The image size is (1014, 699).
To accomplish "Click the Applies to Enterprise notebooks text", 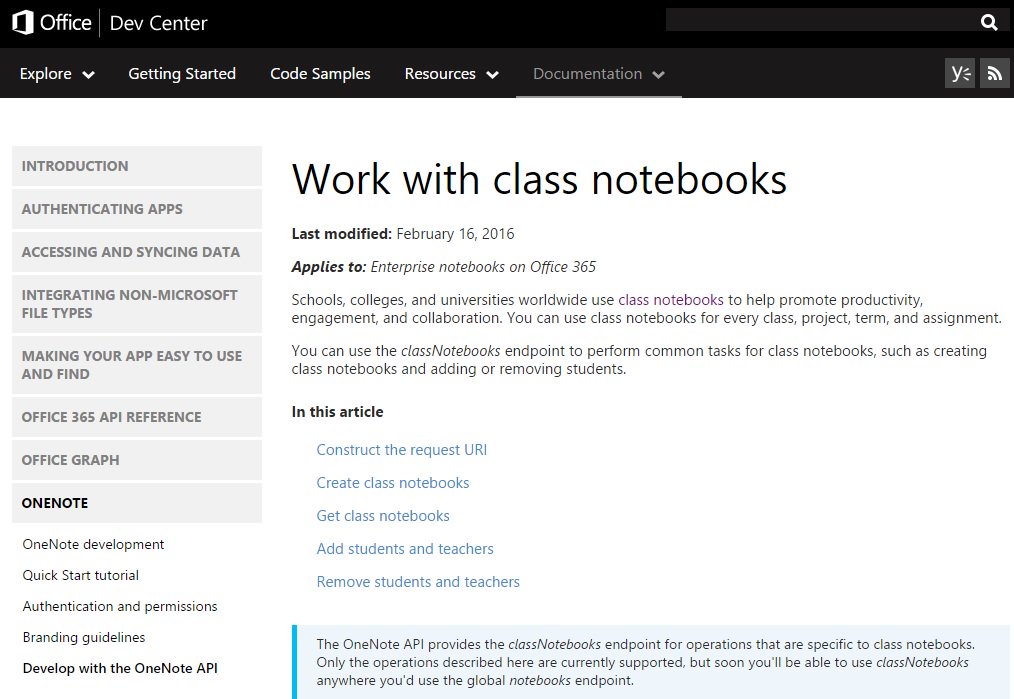I will tap(444, 267).
